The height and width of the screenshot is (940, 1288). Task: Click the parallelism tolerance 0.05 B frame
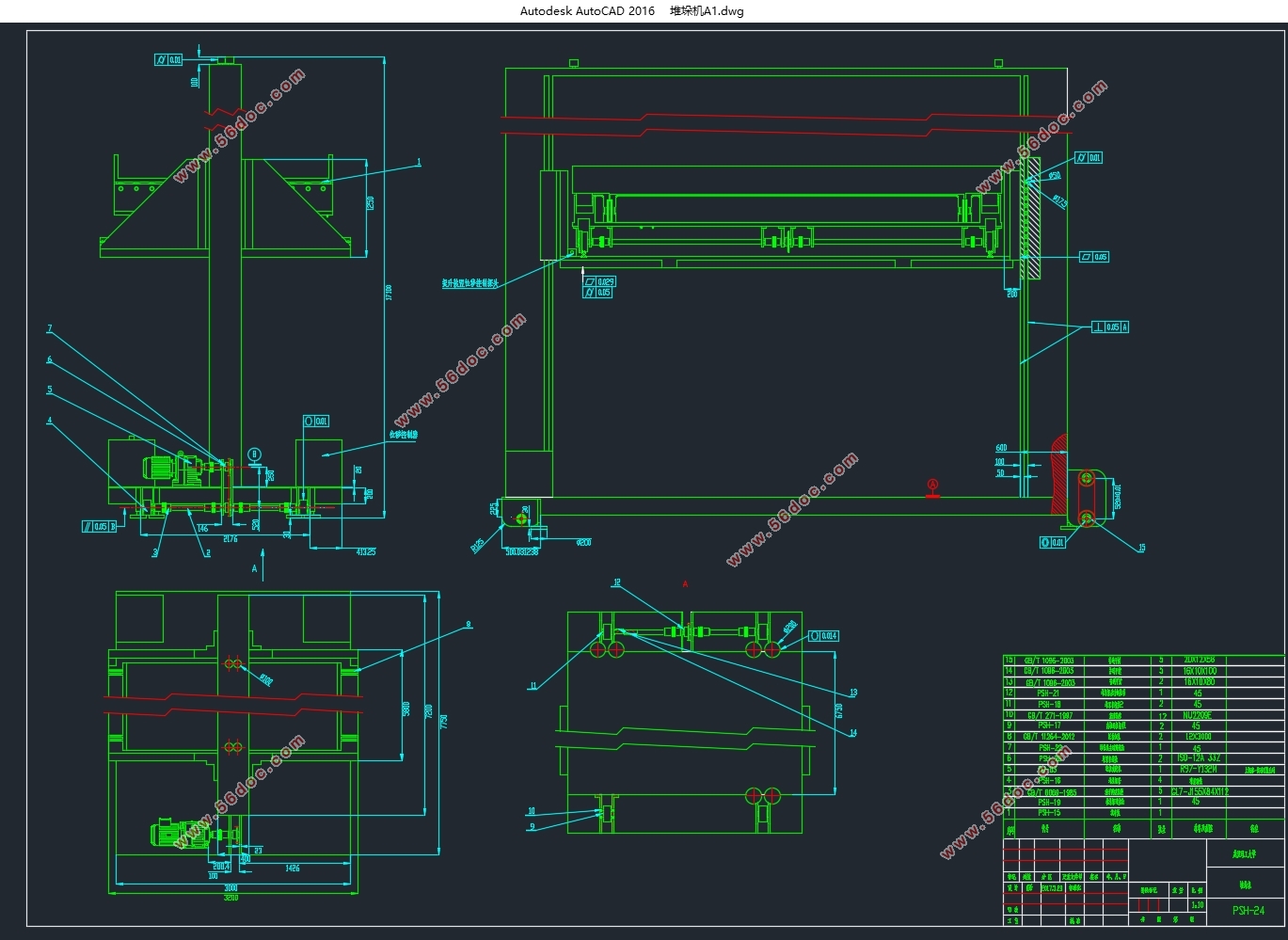pyautogui.click(x=100, y=527)
